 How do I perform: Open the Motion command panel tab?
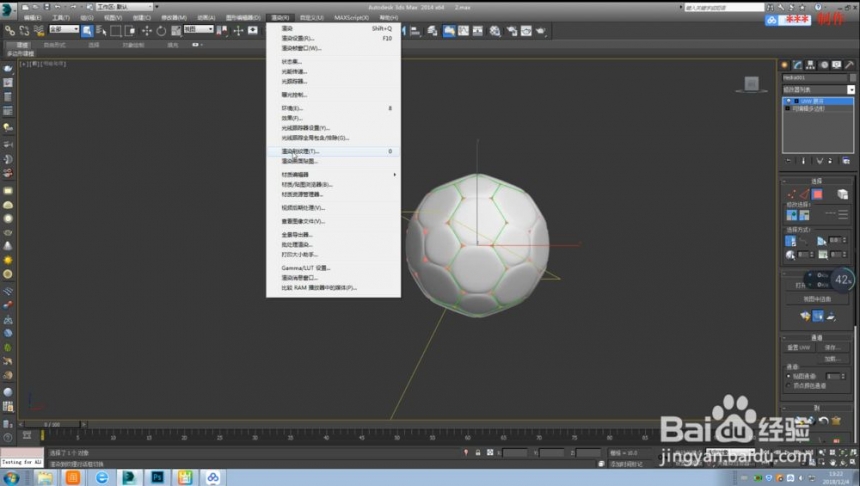823,65
